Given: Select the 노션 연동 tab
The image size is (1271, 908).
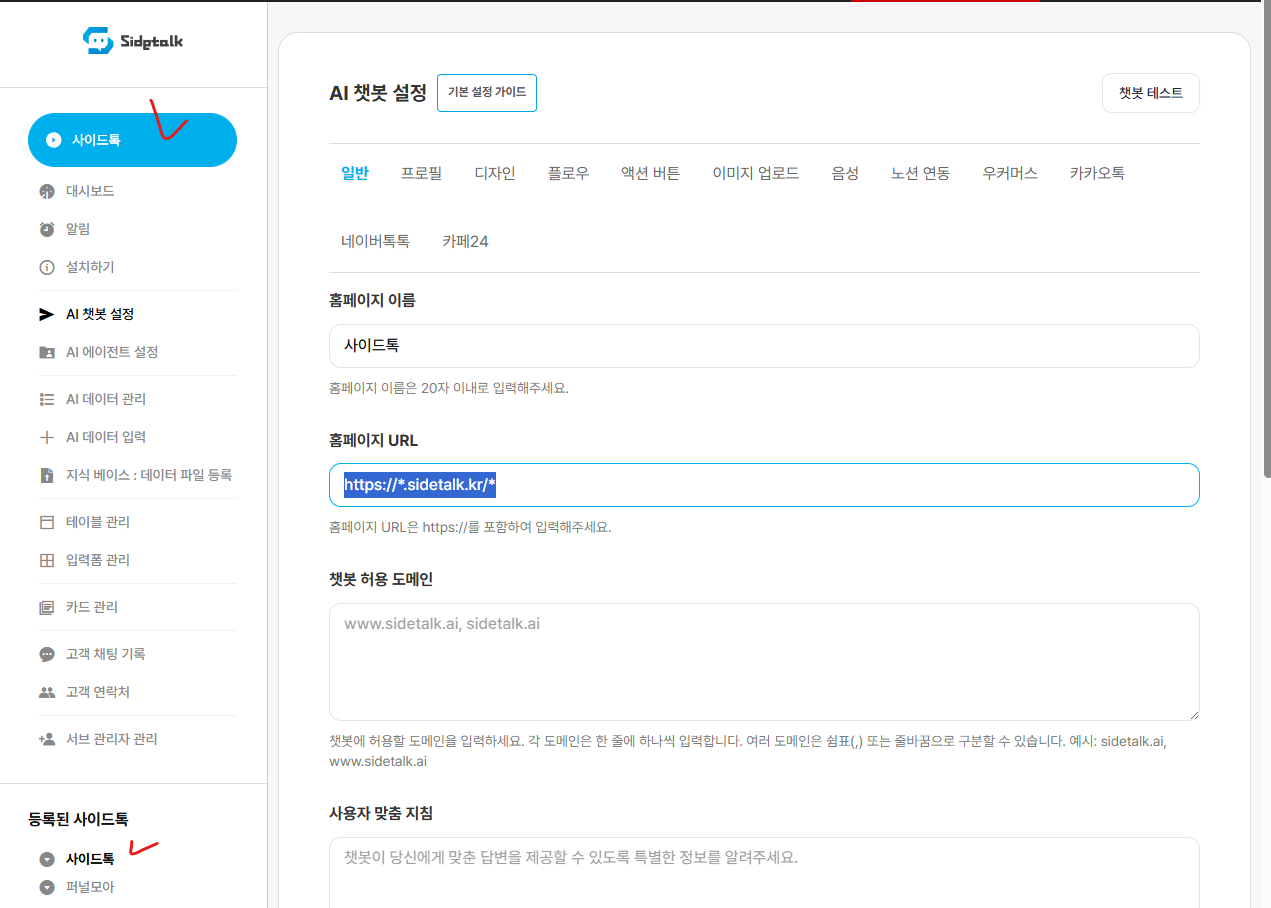Looking at the screenshot, I should pyautogui.click(x=921, y=173).
